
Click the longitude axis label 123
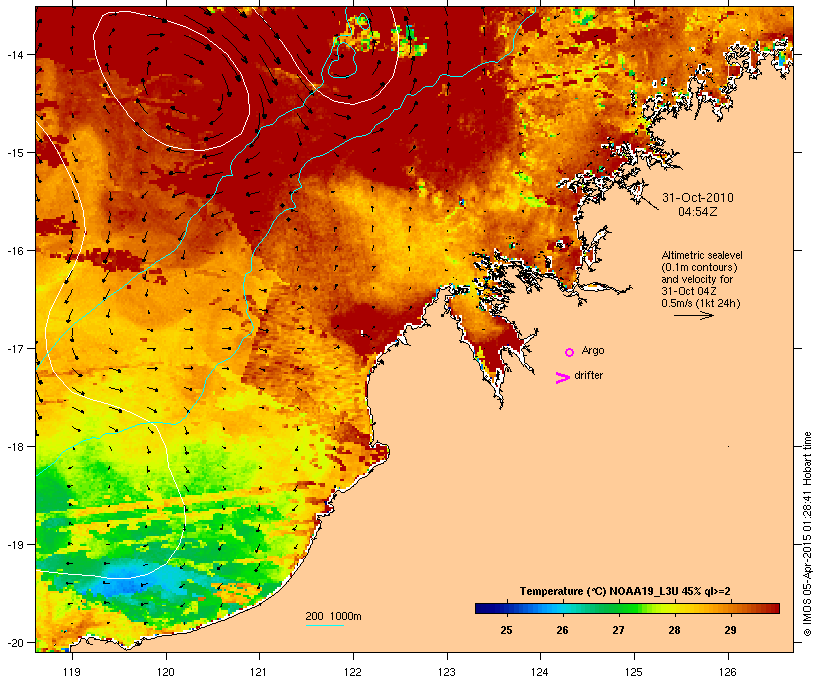pos(447,672)
